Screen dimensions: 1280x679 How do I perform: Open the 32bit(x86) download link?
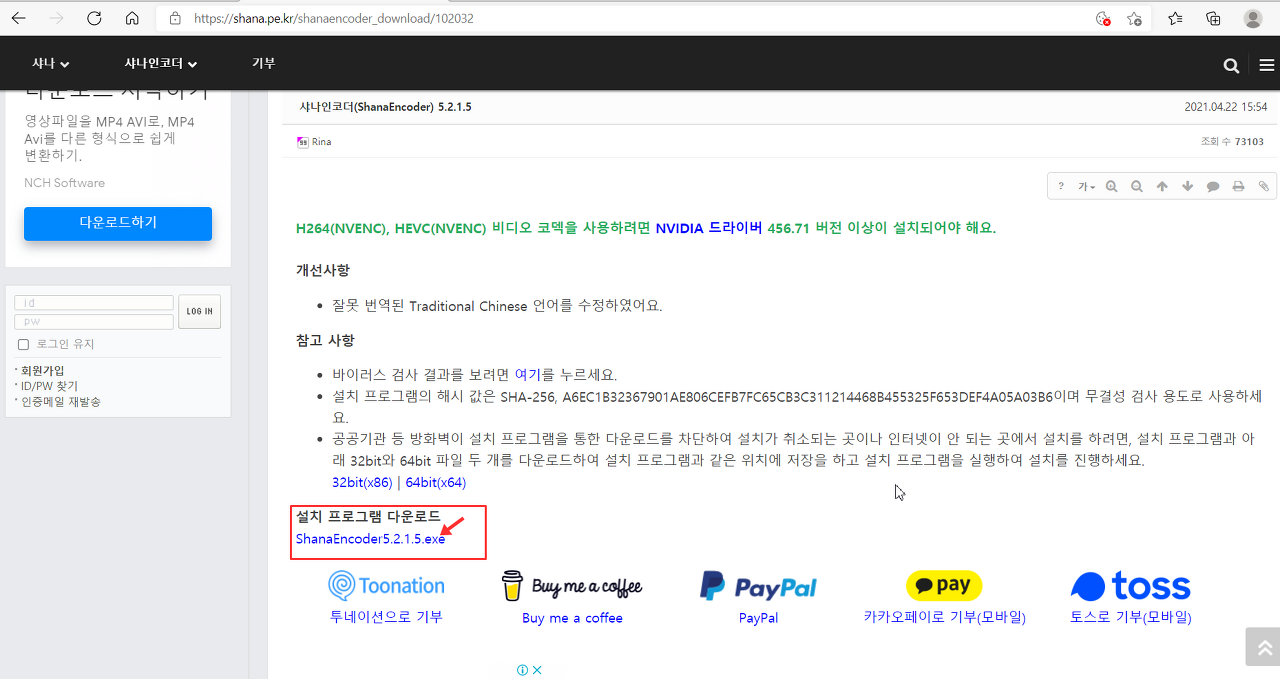pos(362,482)
